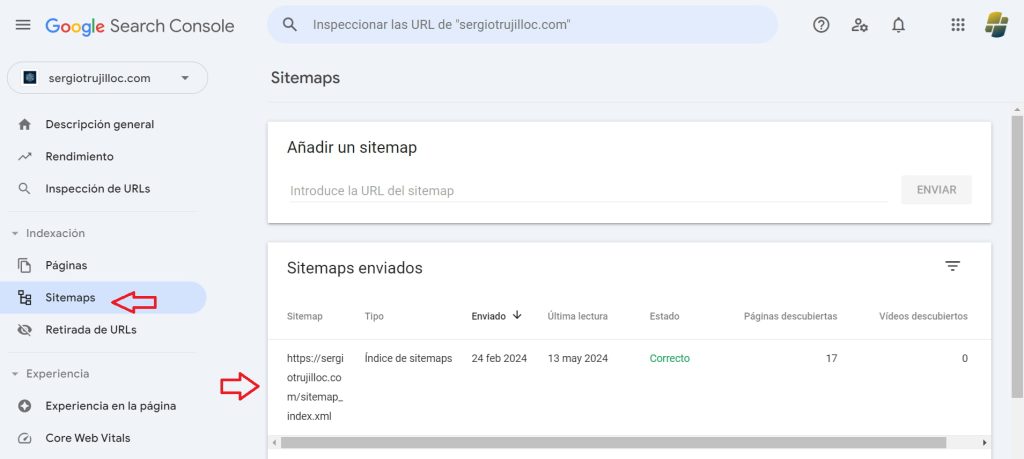Image resolution: width=1024 pixels, height=459 pixels.
Task: Open the notifications bell
Action: coord(899,25)
